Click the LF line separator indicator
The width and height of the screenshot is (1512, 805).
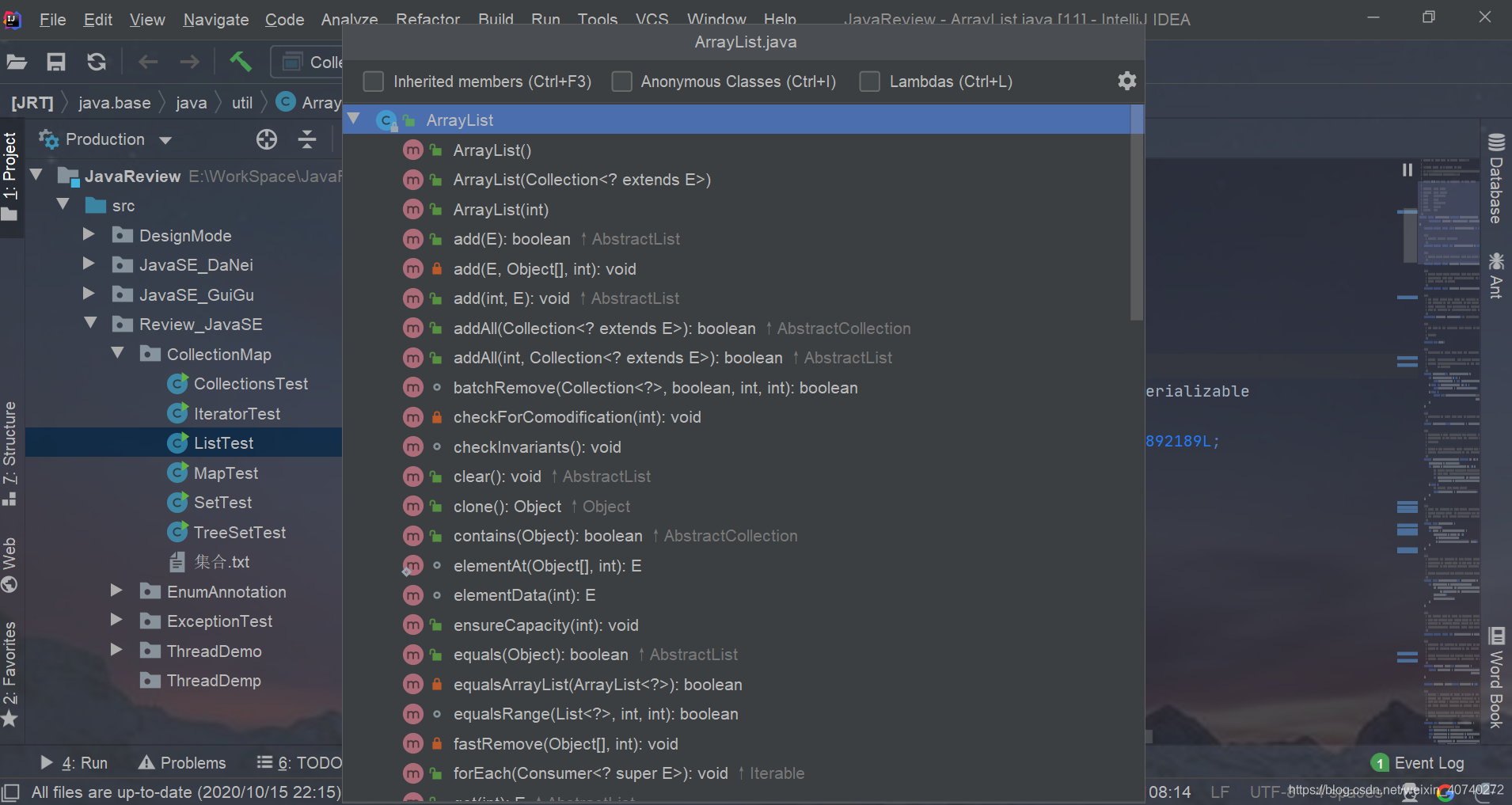1220,792
